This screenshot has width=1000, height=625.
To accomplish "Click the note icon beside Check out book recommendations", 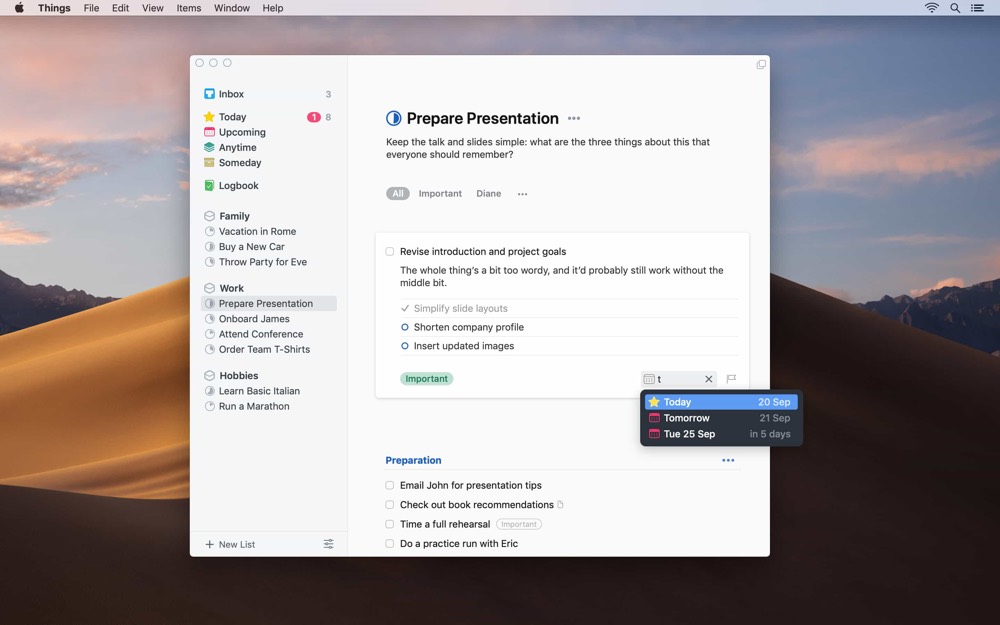I will 561,504.
